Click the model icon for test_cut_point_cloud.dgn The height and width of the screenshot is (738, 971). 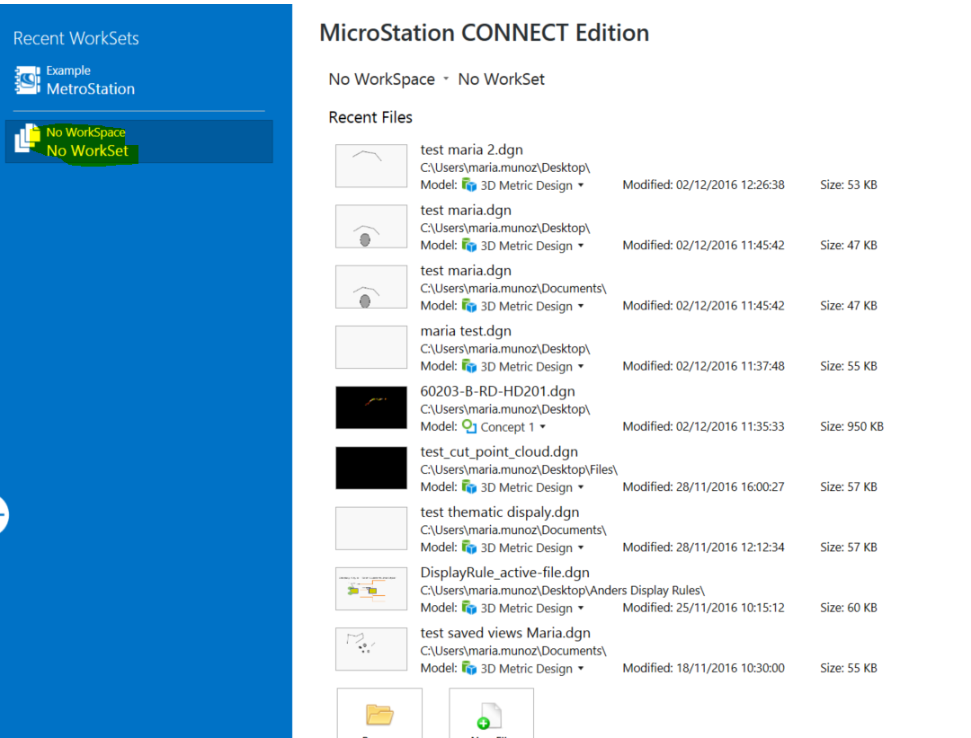(469, 487)
